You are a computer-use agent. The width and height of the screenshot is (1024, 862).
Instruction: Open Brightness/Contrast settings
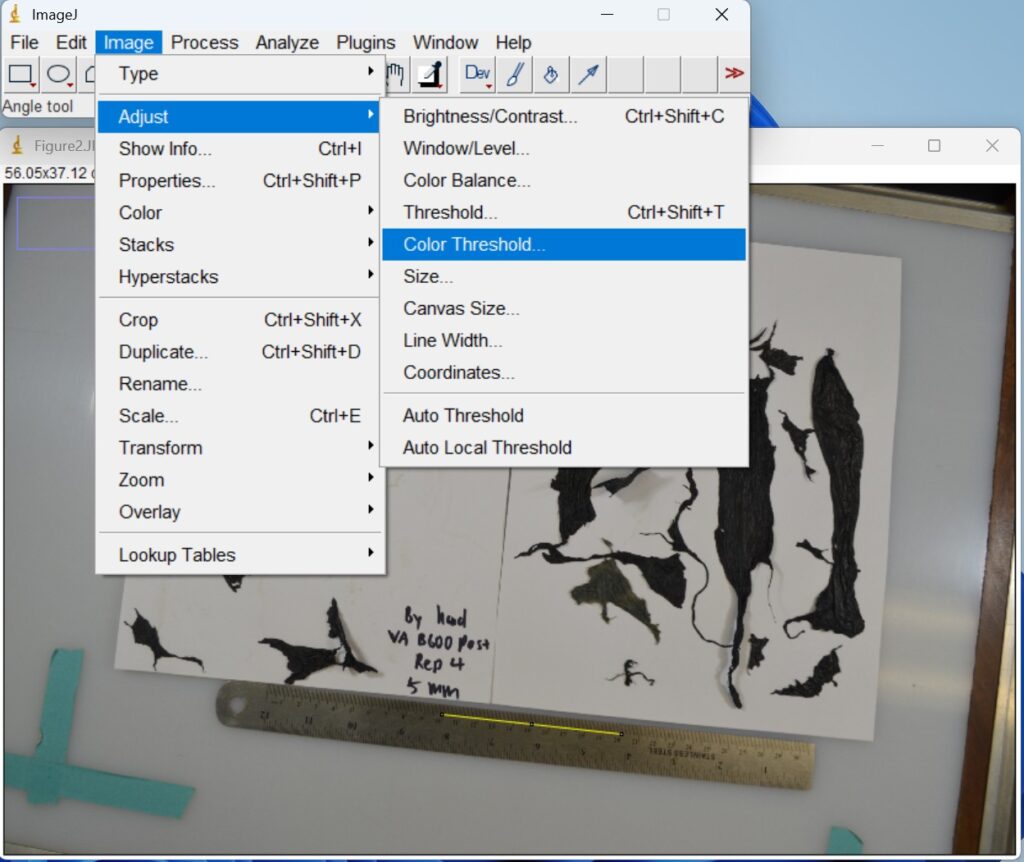pos(490,116)
